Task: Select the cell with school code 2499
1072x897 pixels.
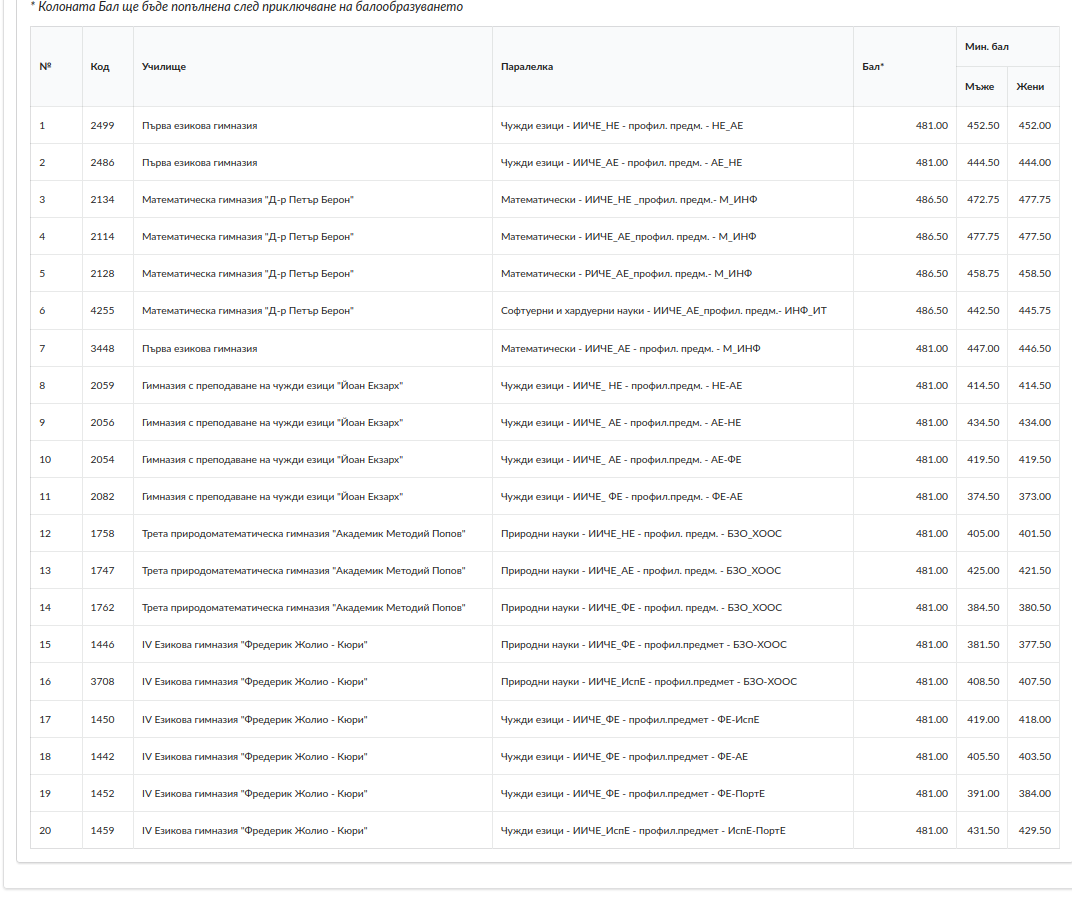Action: click(103, 126)
